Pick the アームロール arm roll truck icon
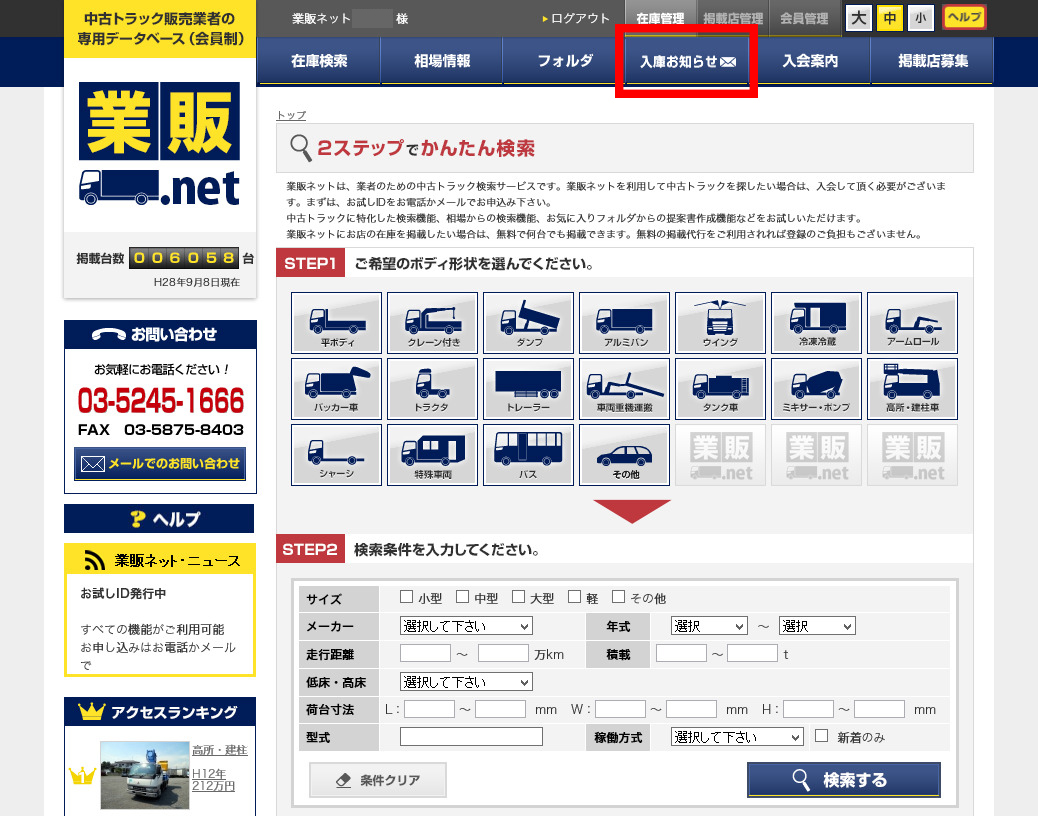The image size is (1038, 816). [x=912, y=323]
